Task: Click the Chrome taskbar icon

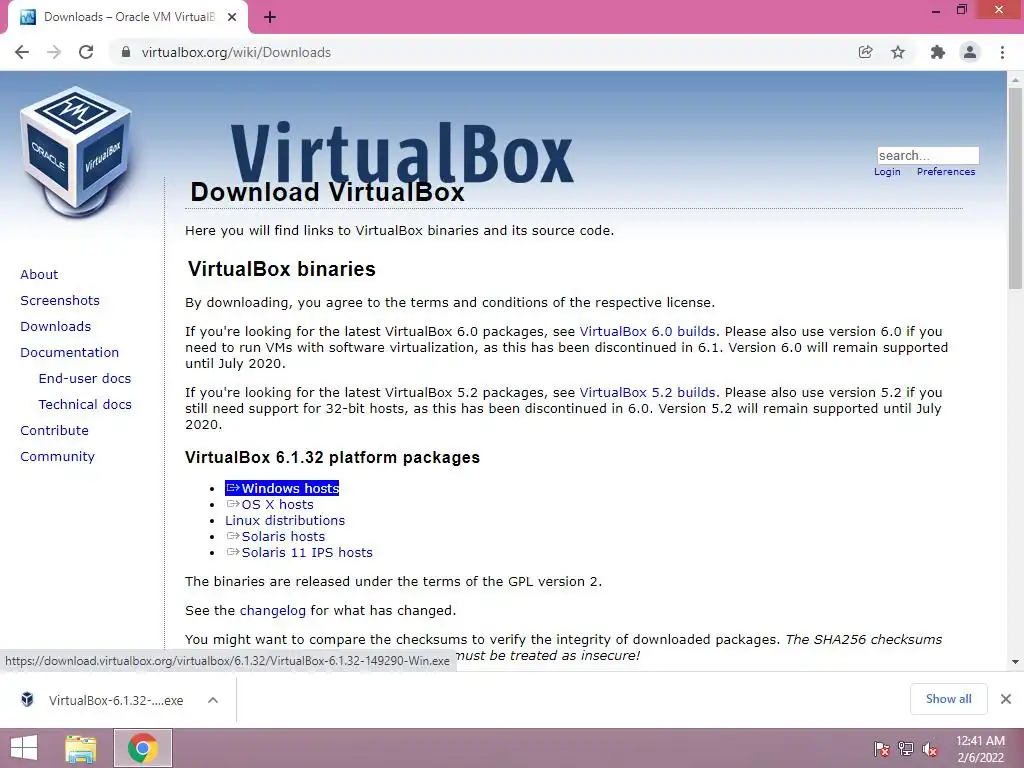Action: (143, 748)
